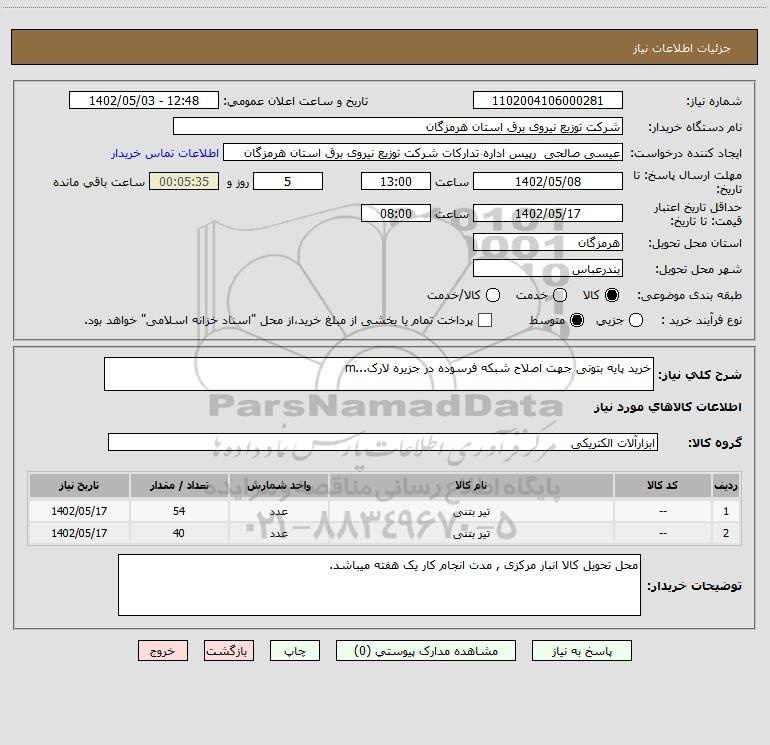
Task: Click the جزئیات اطلاعات نیاز header title
Action: point(682,48)
